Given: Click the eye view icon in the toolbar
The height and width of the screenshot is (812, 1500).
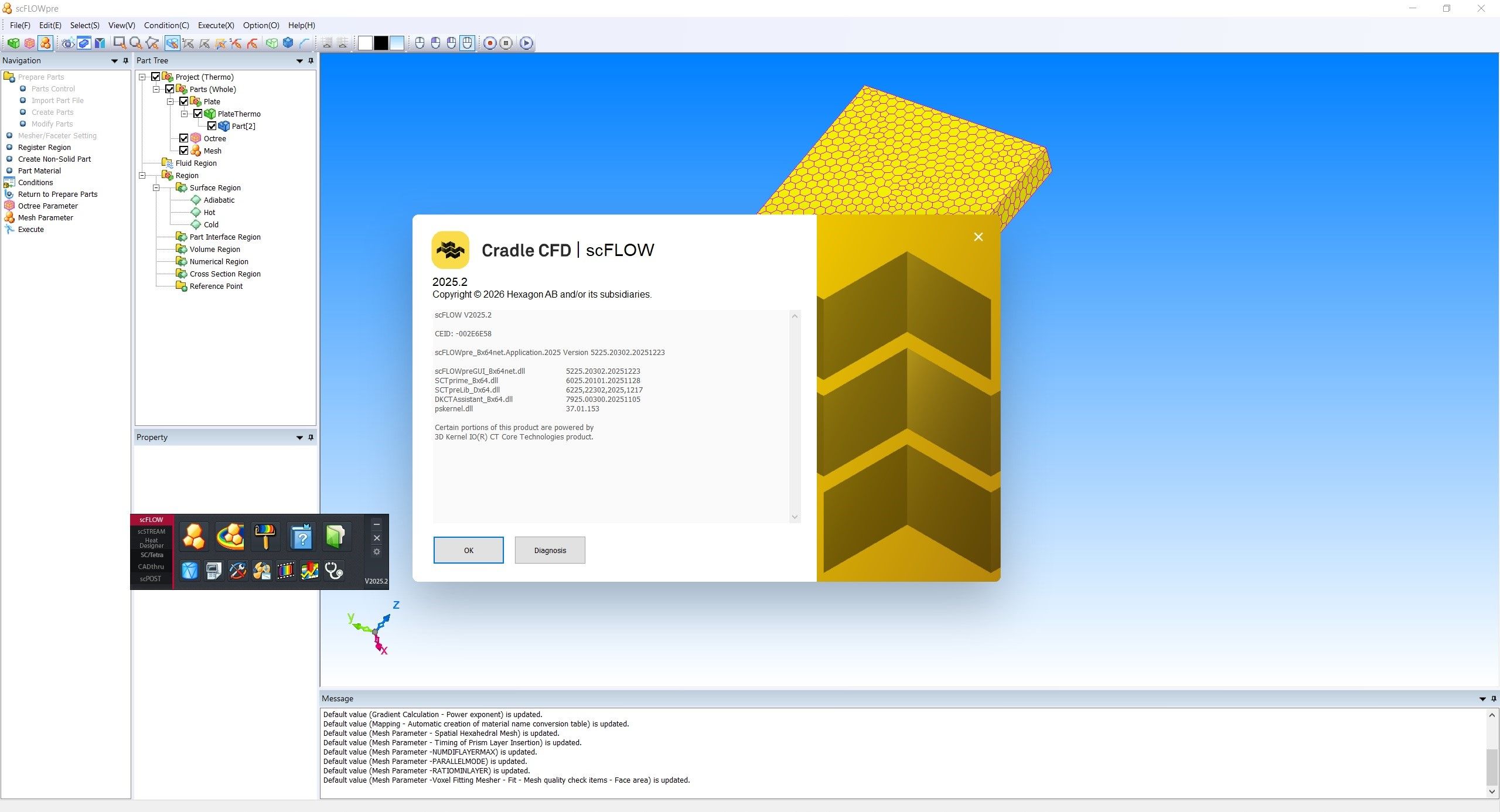Looking at the screenshot, I should (68, 43).
